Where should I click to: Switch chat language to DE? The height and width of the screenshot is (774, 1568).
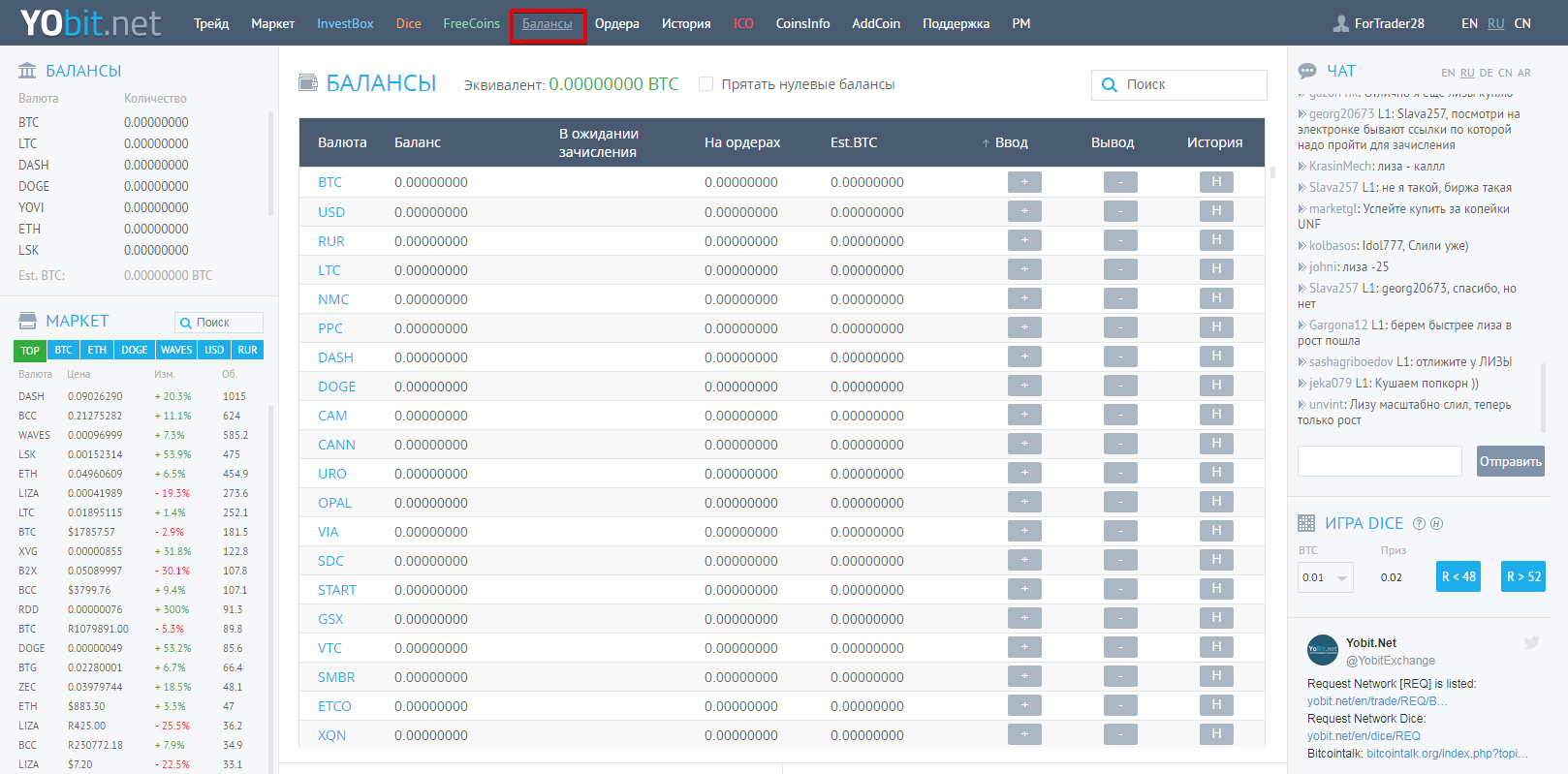click(x=1487, y=73)
